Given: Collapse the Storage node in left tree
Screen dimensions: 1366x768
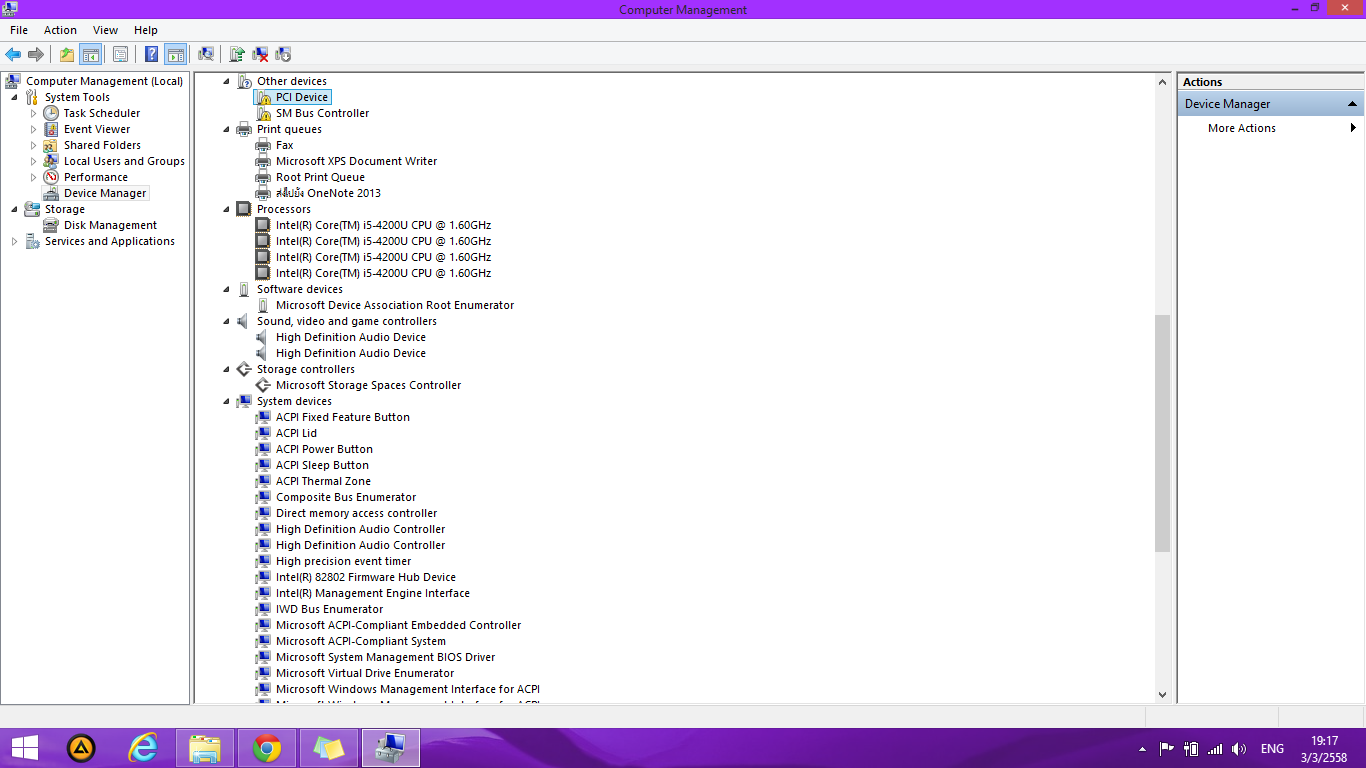Looking at the screenshot, I should point(14,209).
